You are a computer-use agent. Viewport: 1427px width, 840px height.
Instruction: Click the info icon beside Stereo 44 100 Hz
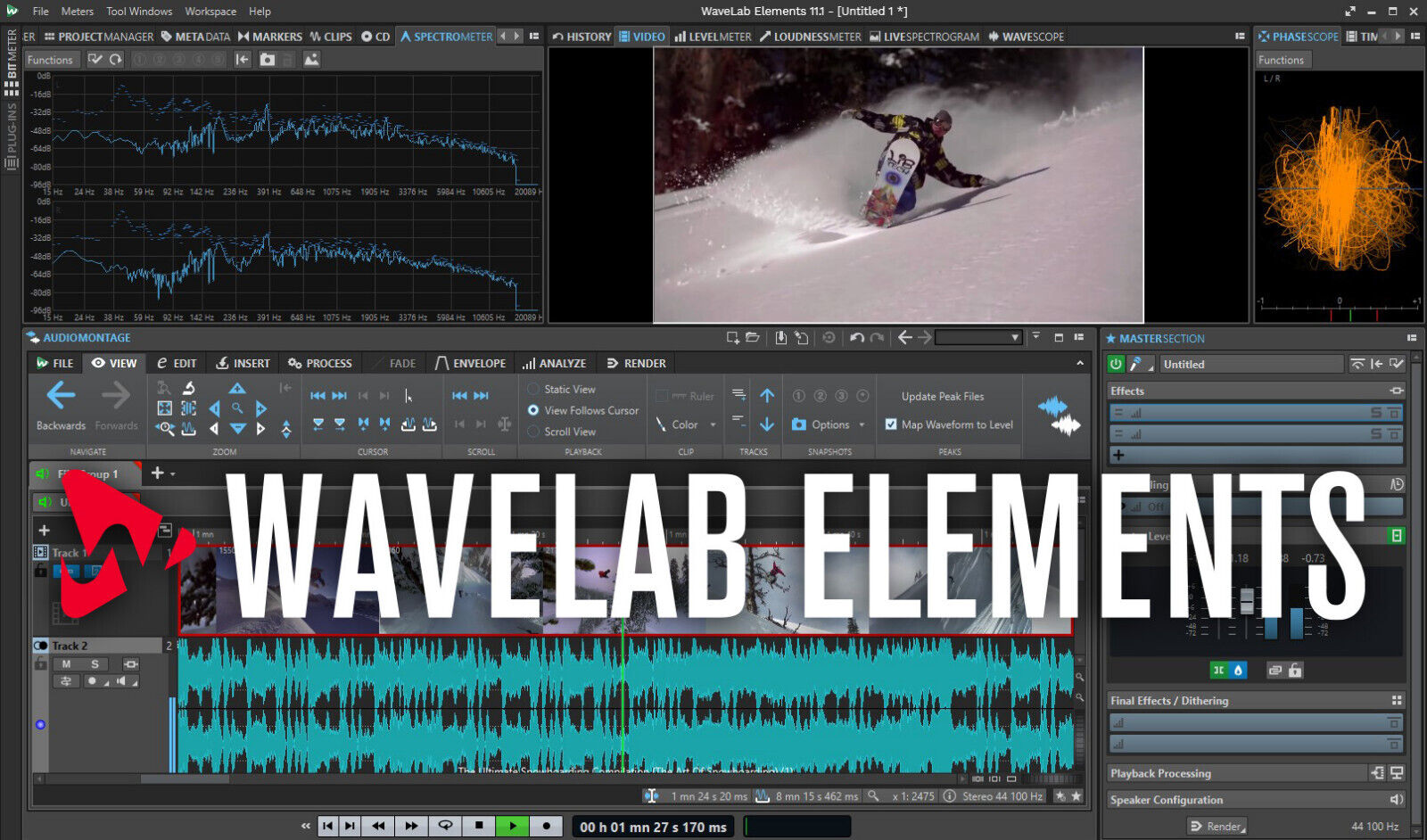coord(950,796)
